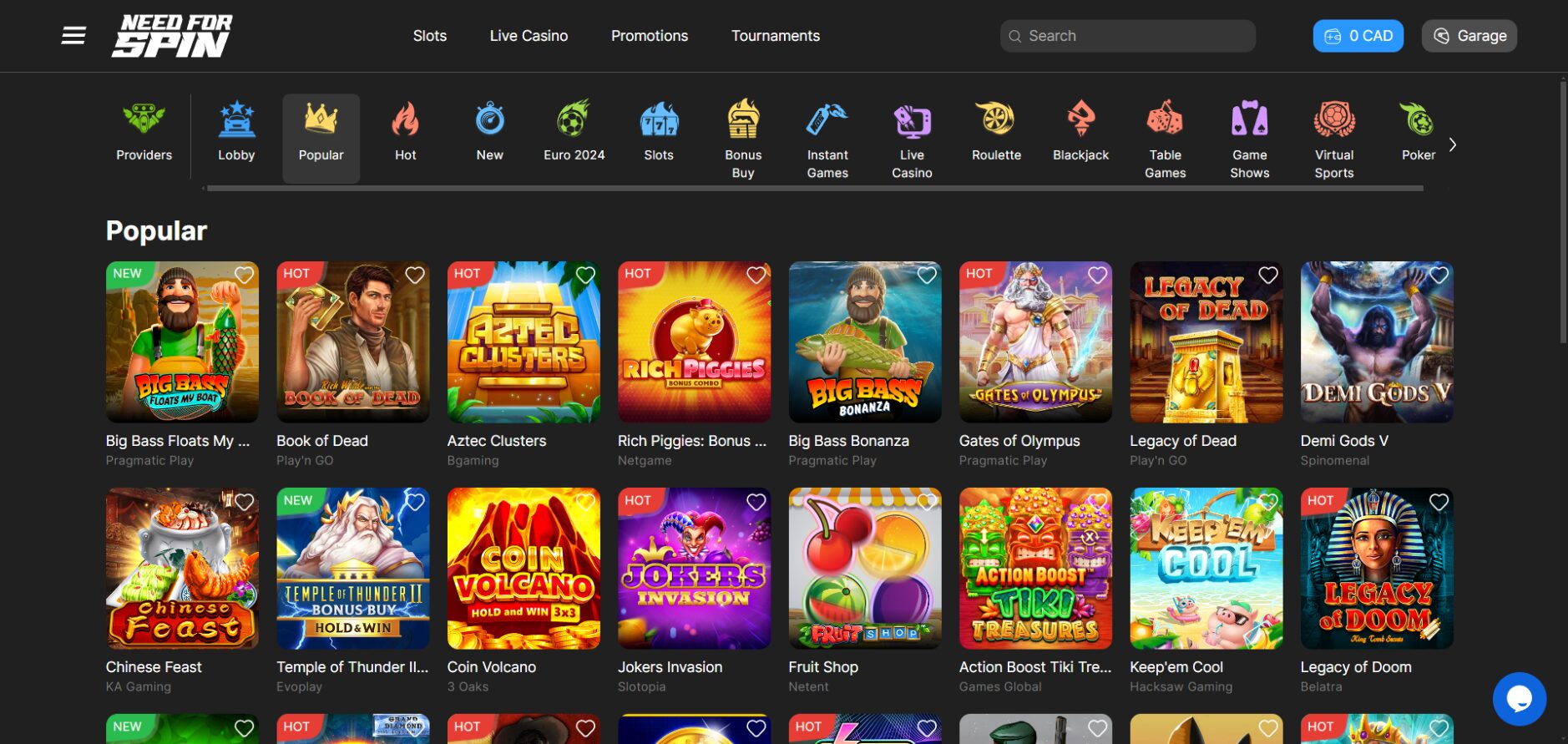Open the live chat support bubble

[1519, 699]
